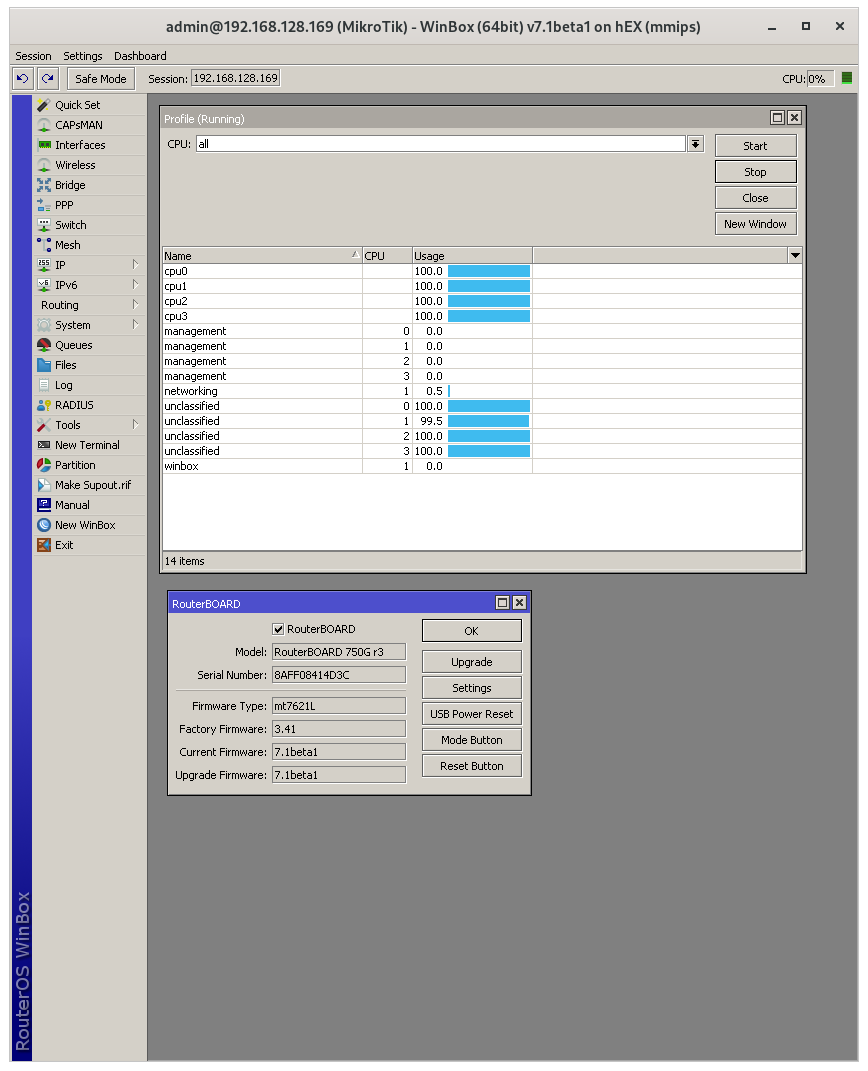Image resolution: width=868 pixels, height=1071 pixels.
Task: Open the Session menu
Action: coord(33,56)
